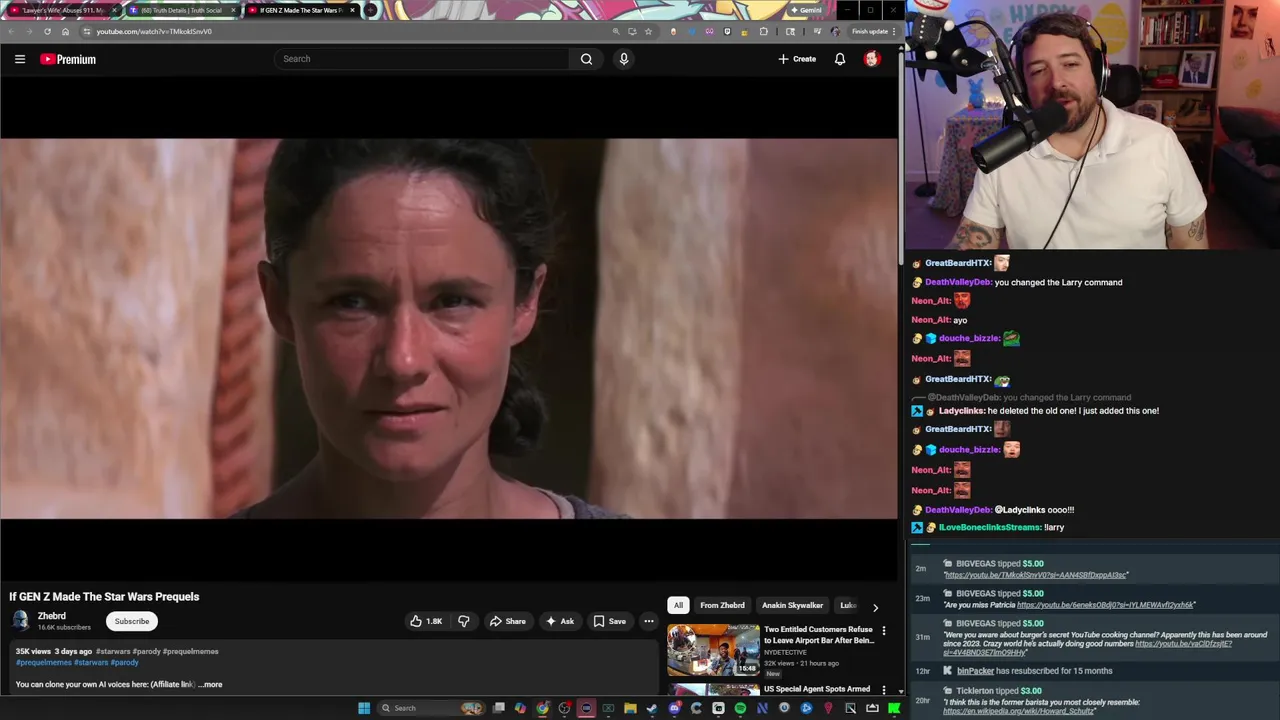Select the From Zhebrd filter chip
1280x720 pixels.
point(722,605)
